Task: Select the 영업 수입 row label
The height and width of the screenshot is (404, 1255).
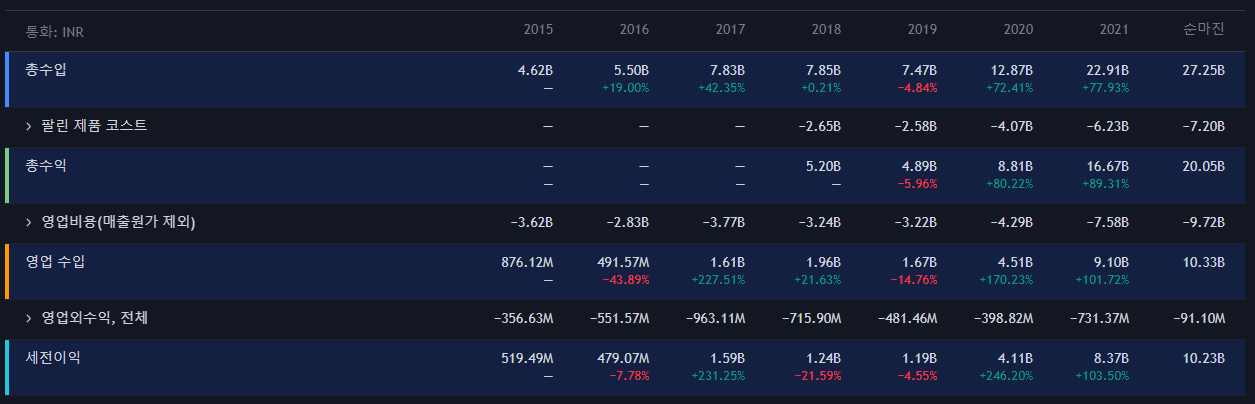Action: click(56, 262)
